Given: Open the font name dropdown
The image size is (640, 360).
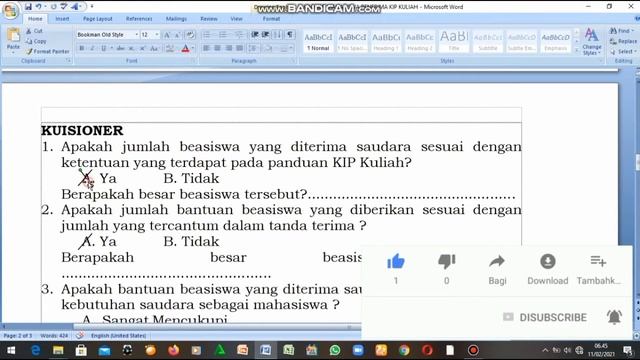Looking at the screenshot, I should [x=136, y=35].
